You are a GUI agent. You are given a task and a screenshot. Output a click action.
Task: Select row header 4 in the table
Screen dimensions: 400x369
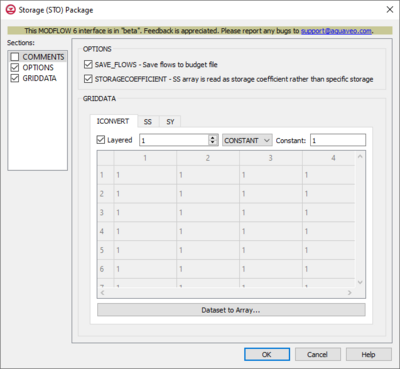click(x=105, y=231)
